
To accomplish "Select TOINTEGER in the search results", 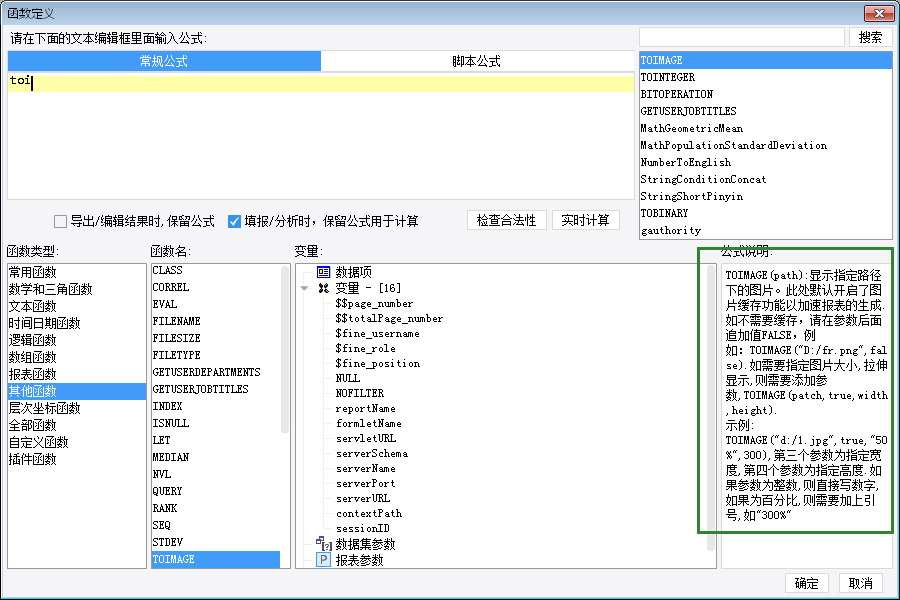I will tap(766, 77).
